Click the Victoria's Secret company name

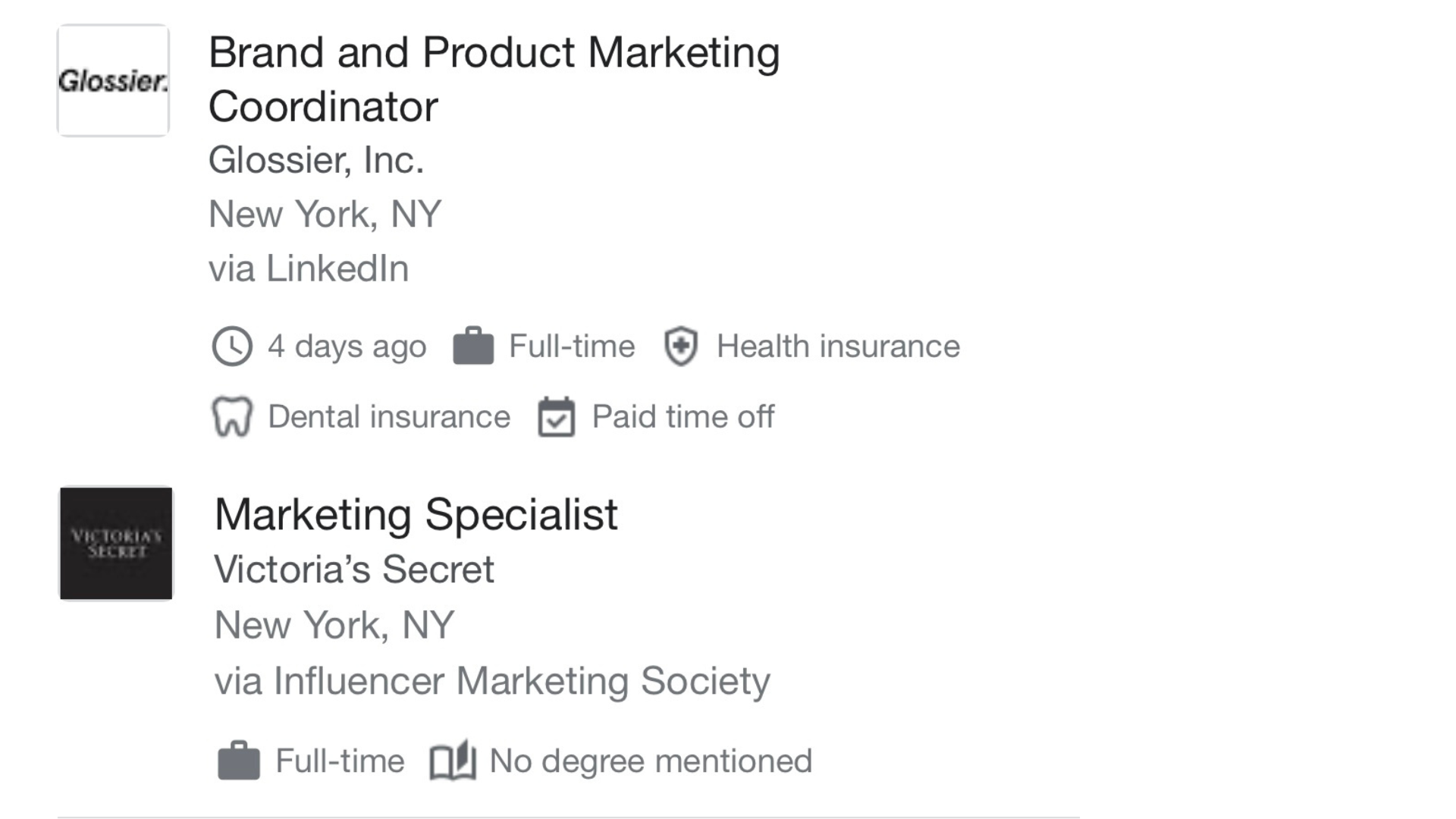(x=354, y=570)
